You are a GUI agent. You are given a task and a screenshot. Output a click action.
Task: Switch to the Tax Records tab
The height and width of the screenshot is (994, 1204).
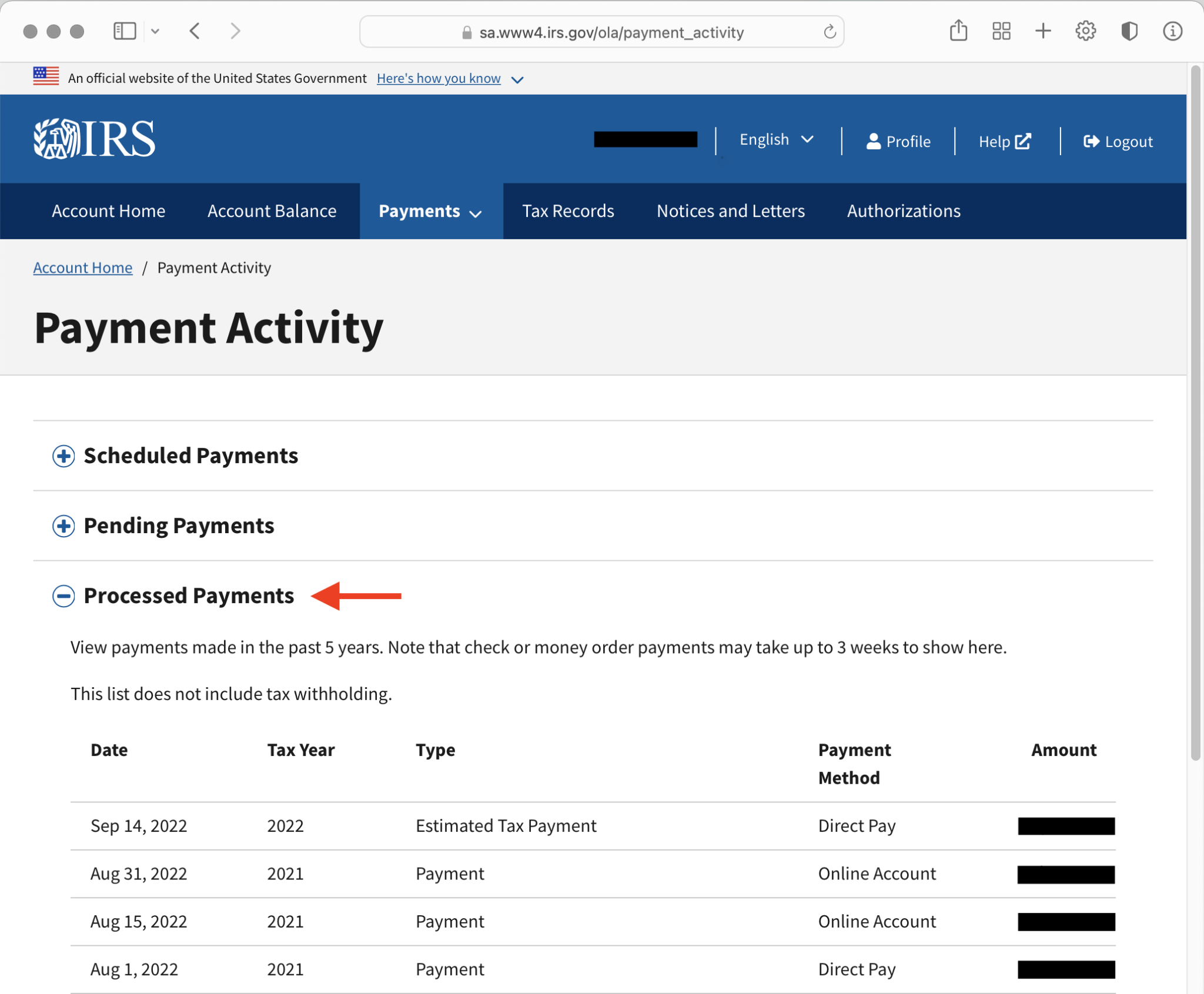568,211
